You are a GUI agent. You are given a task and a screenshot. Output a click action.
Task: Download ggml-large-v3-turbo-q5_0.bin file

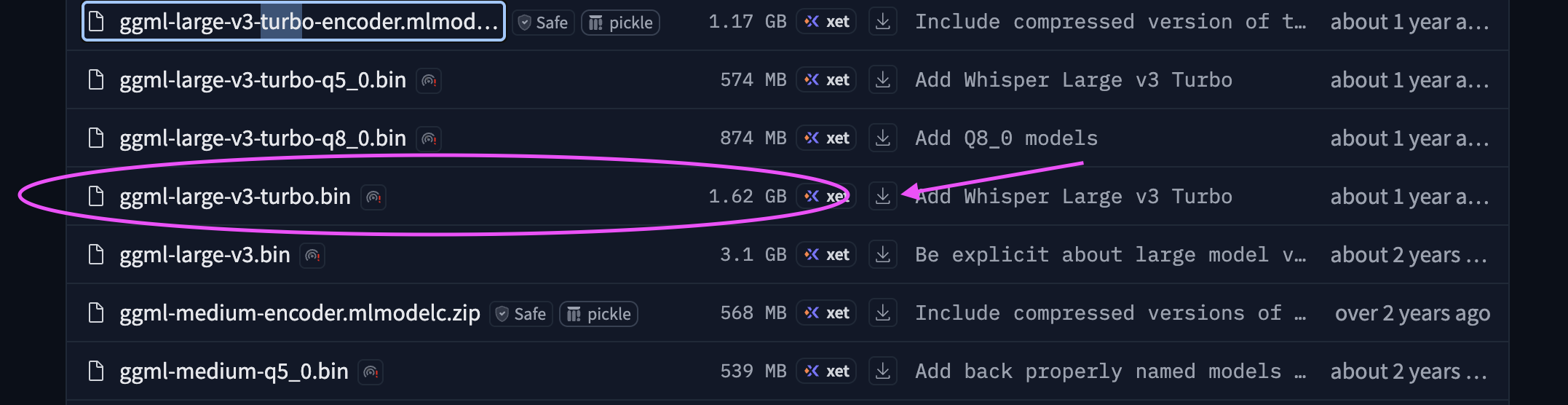[882, 80]
